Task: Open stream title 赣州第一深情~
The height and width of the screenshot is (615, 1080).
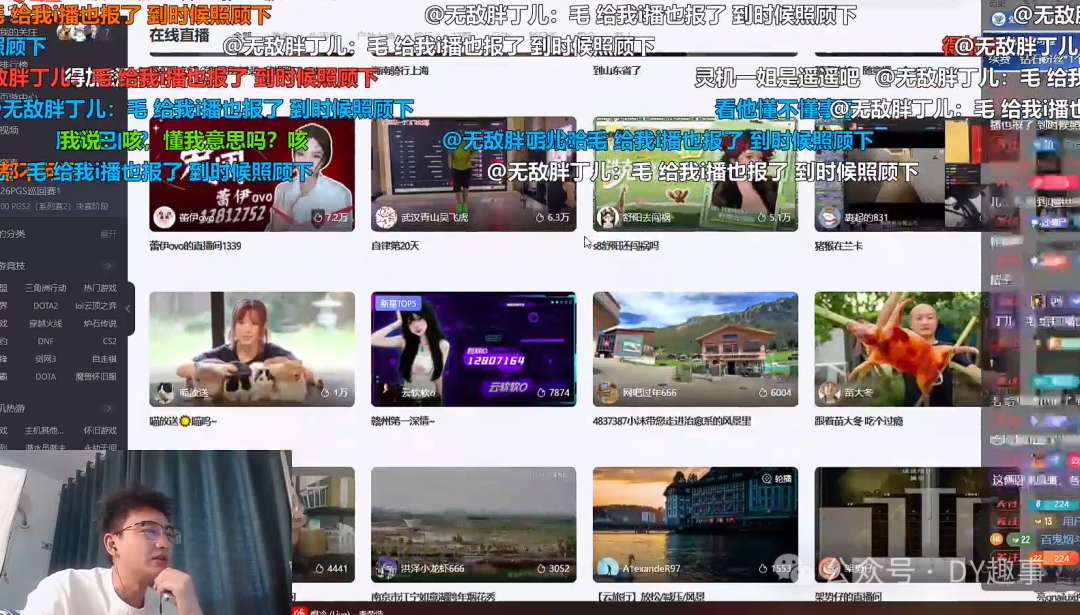Action: pyautogui.click(x=403, y=421)
